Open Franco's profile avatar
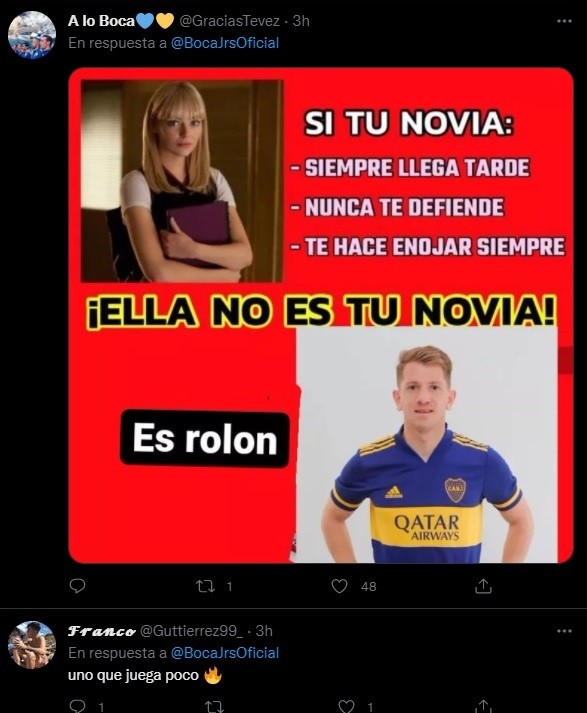Viewport: 587px width, 713px height. pyautogui.click(x=32, y=645)
